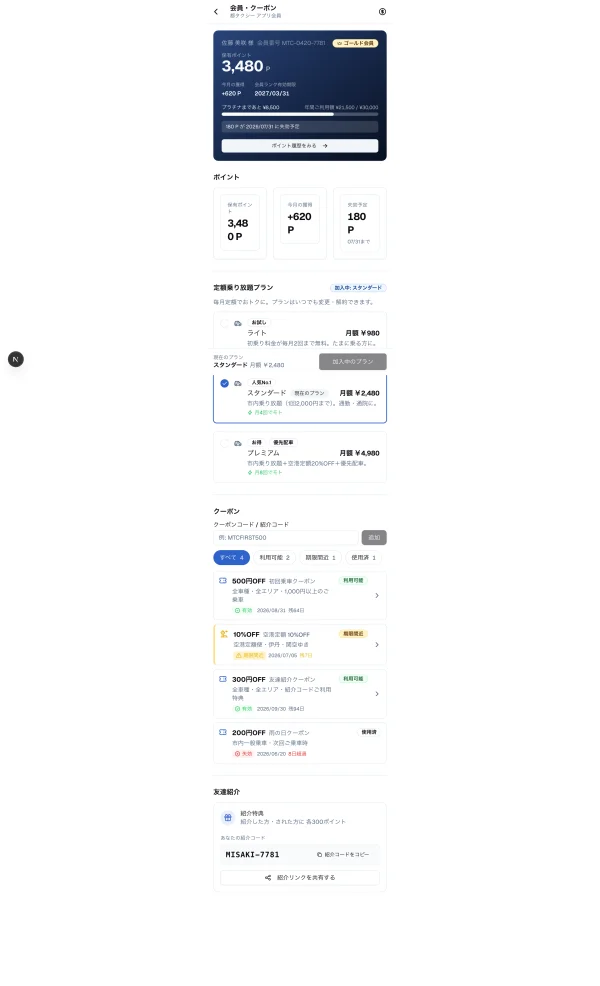Screen dimensions: 600x986
Task: Click the 現在のプラン tag beside スタンダード
Action: pyautogui.click(x=309, y=393)
